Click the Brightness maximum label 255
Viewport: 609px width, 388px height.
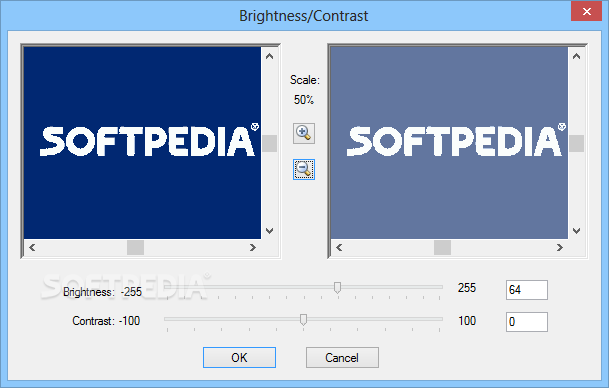point(466,288)
